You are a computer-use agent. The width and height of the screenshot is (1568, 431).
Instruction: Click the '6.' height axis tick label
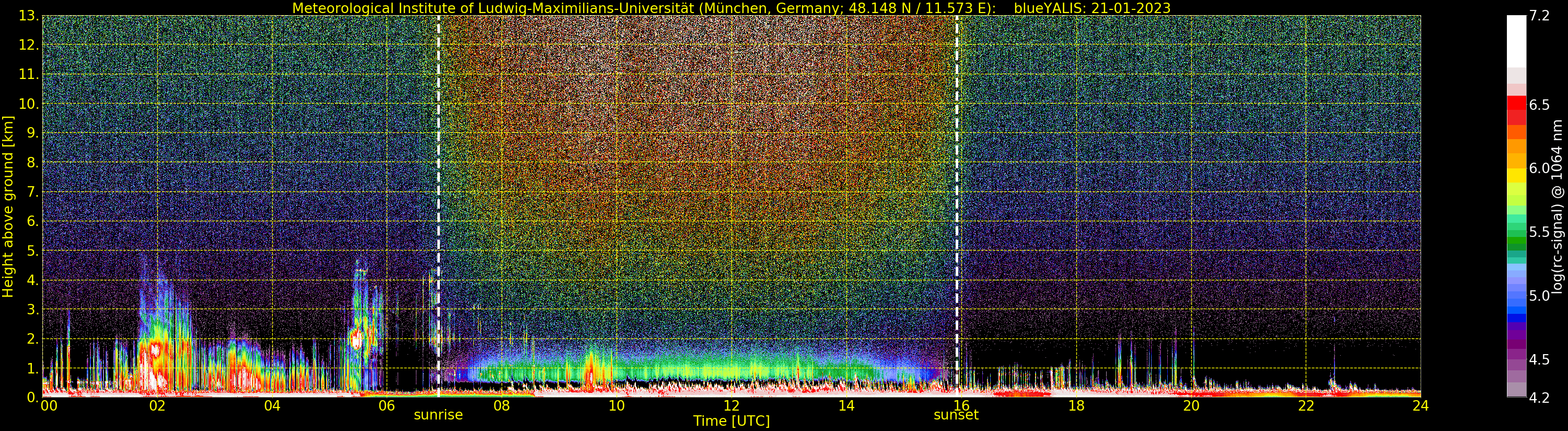pyautogui.click(x=33, y=221)
